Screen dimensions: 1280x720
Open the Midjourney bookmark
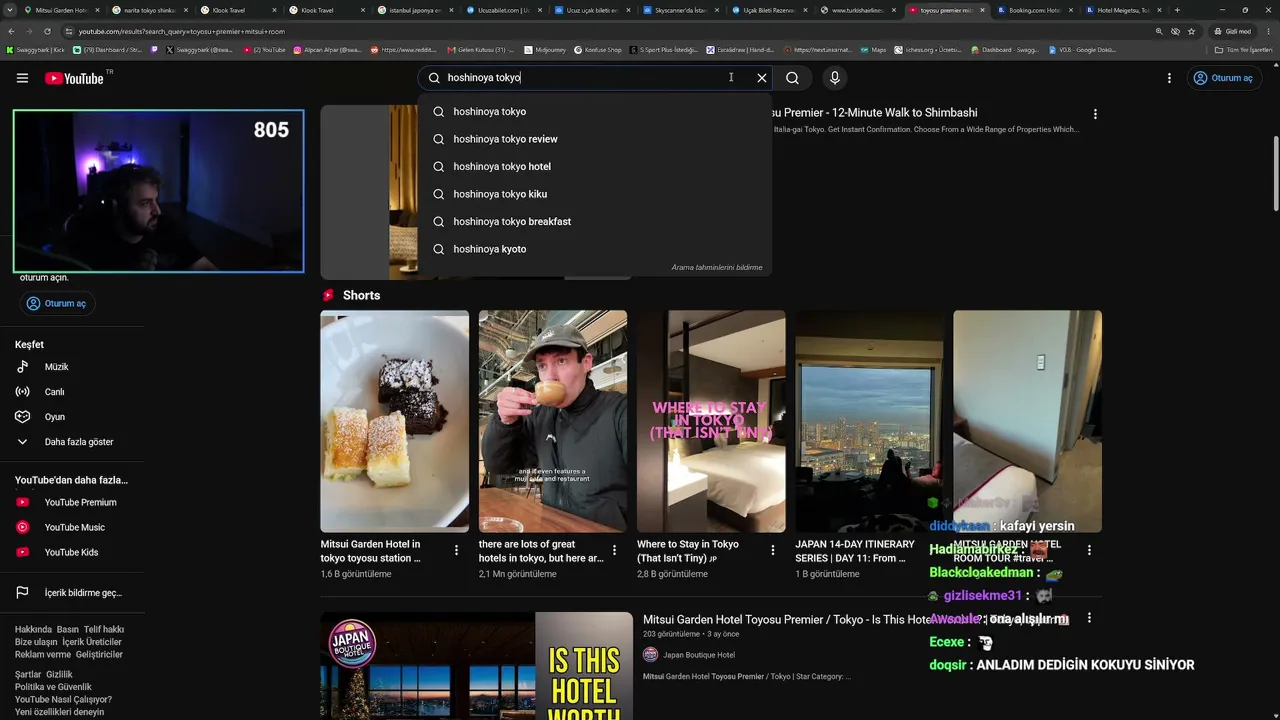coord(544,49)
